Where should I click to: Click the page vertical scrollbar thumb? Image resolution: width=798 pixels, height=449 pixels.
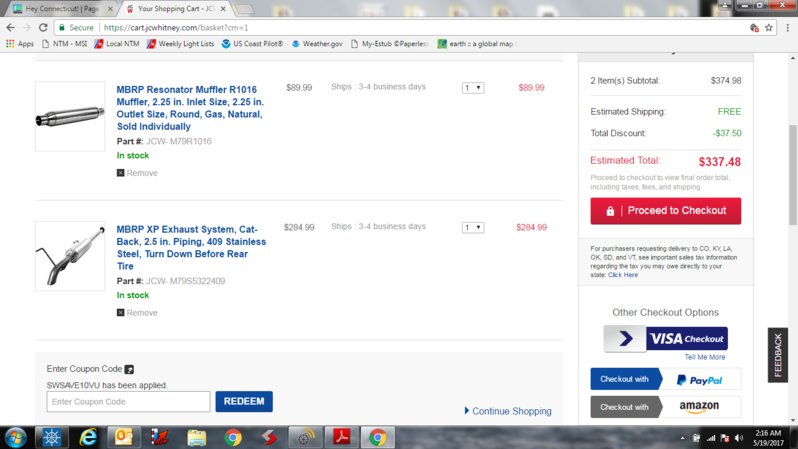[793, 175]
